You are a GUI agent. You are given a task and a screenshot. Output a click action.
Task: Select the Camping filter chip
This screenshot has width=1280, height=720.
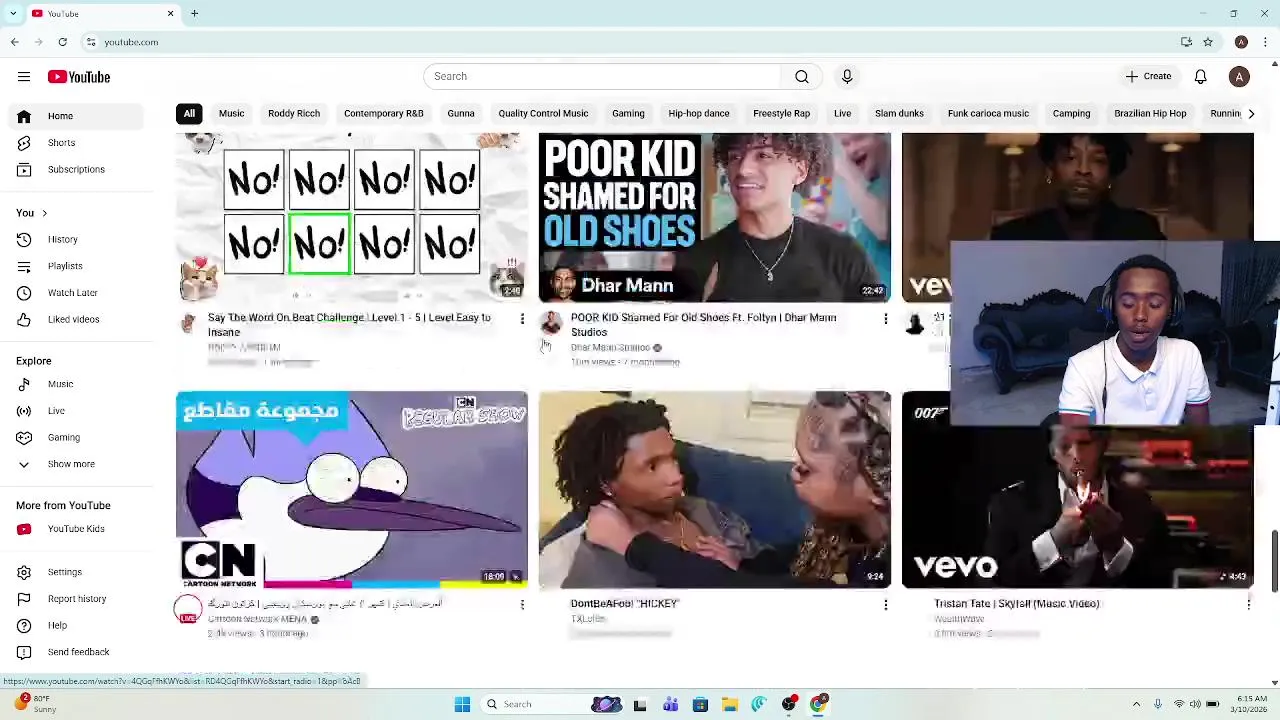coord(1071,113)
